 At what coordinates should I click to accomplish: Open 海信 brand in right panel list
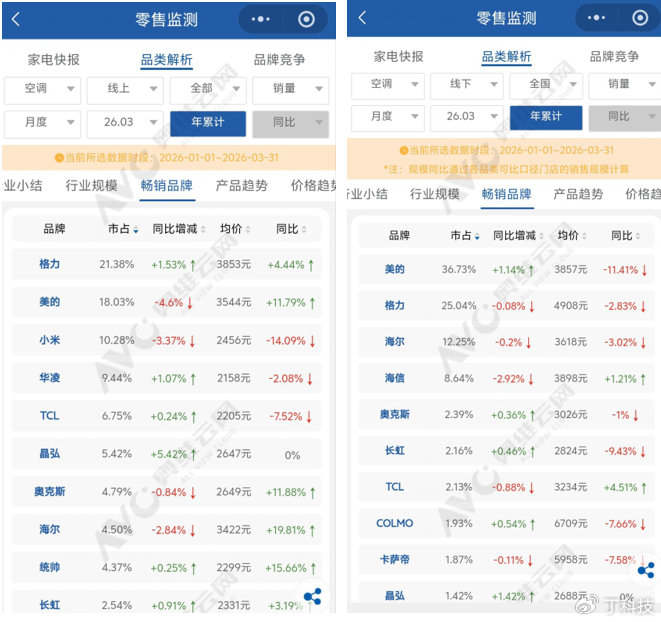point(395,378)
